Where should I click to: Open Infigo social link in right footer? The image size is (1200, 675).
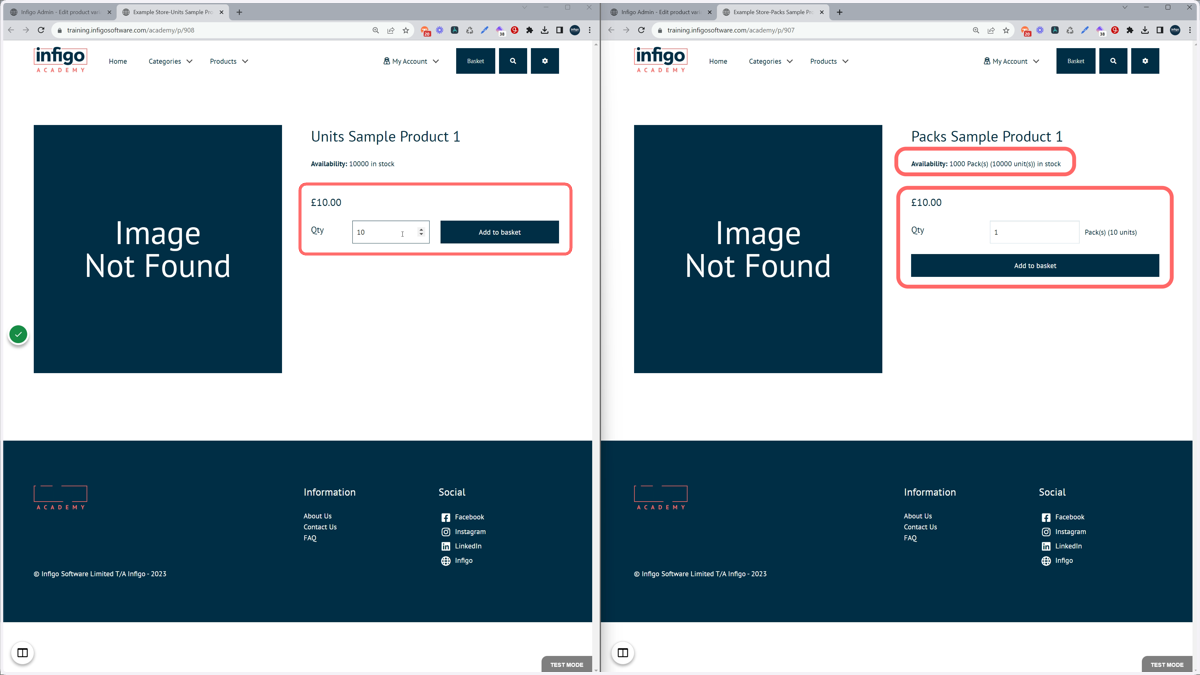(x=1064, y=561)
